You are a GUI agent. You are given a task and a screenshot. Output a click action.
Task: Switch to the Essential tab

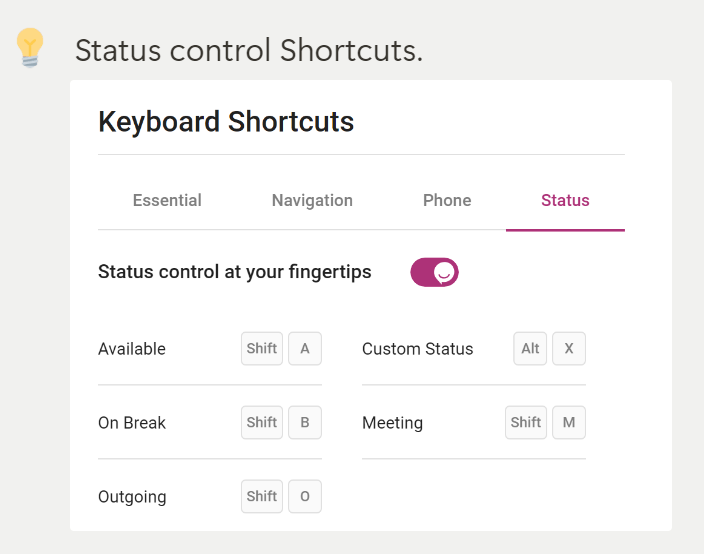167,200
